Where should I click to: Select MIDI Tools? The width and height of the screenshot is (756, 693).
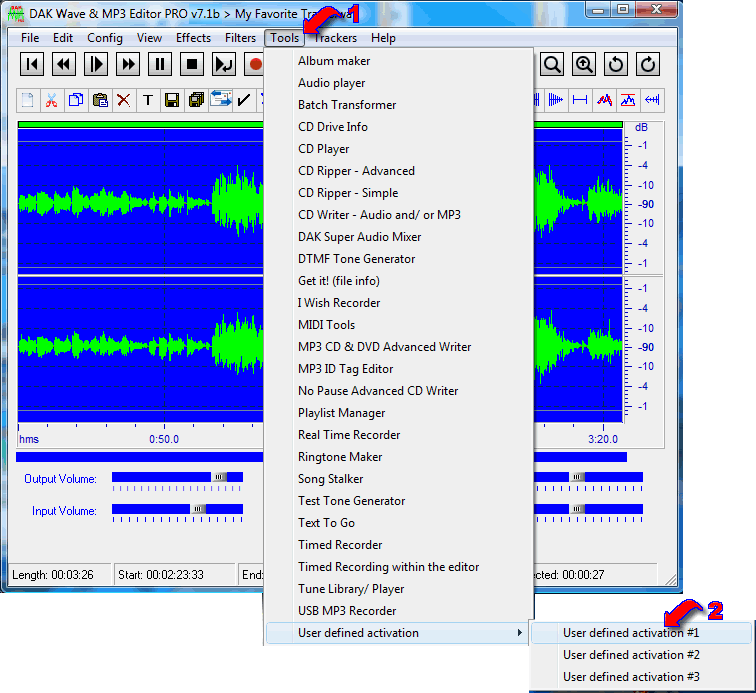[x=400, y=325]
